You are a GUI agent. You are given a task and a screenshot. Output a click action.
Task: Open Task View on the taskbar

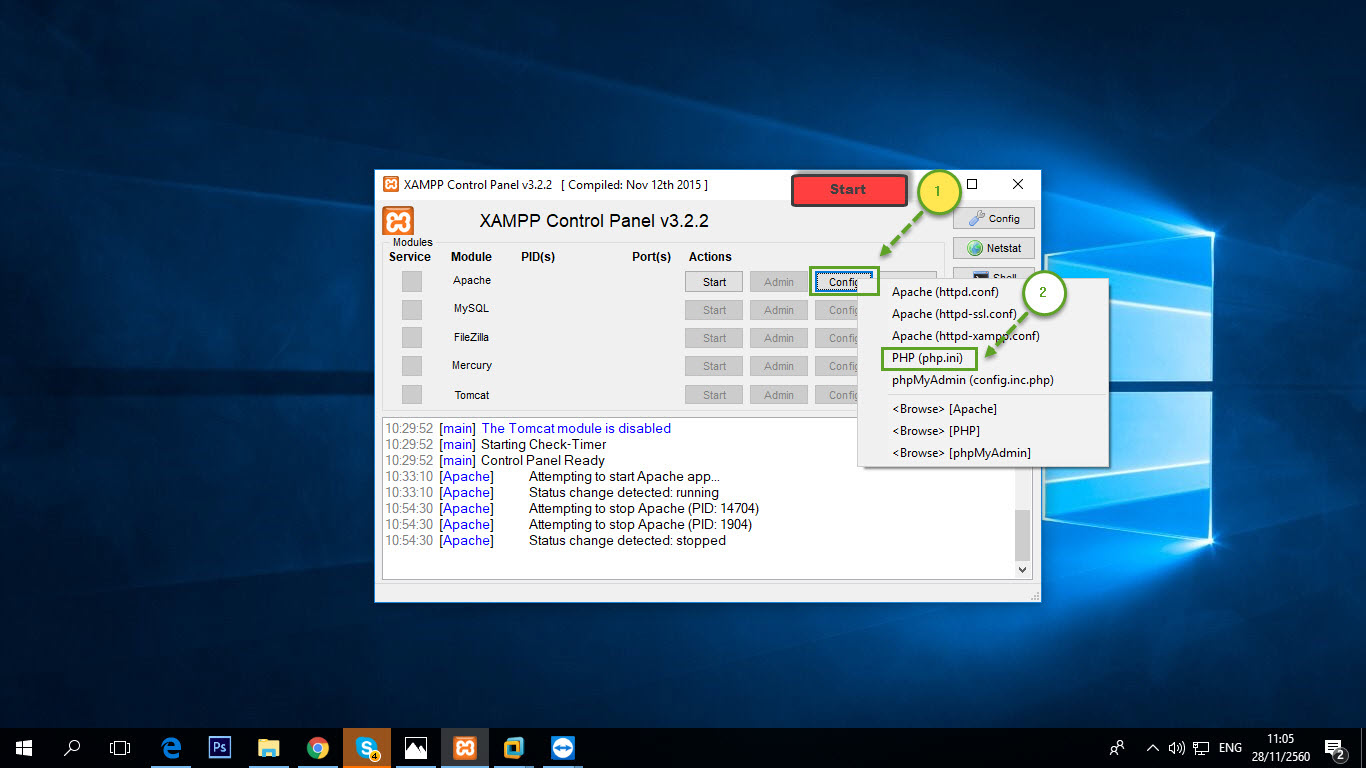tap(120, 747)
